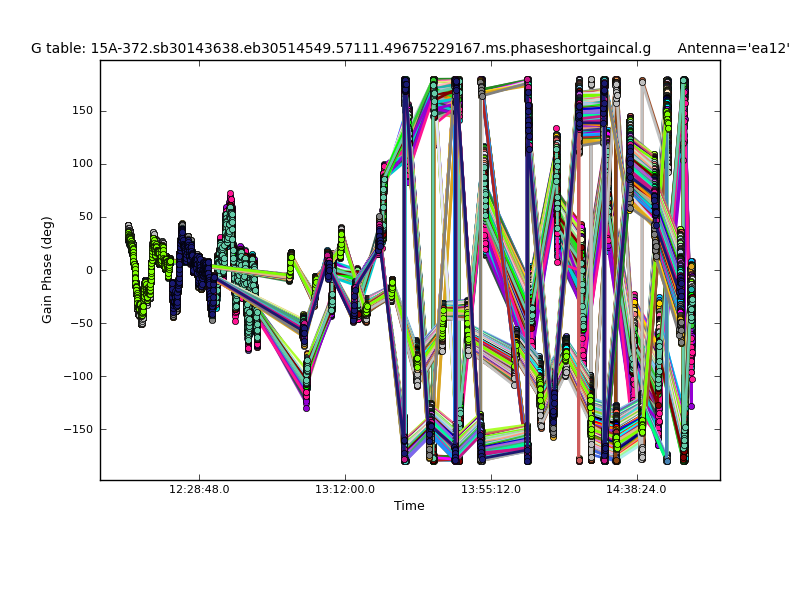Click the G table plot title text

click(x=340, y=48)
